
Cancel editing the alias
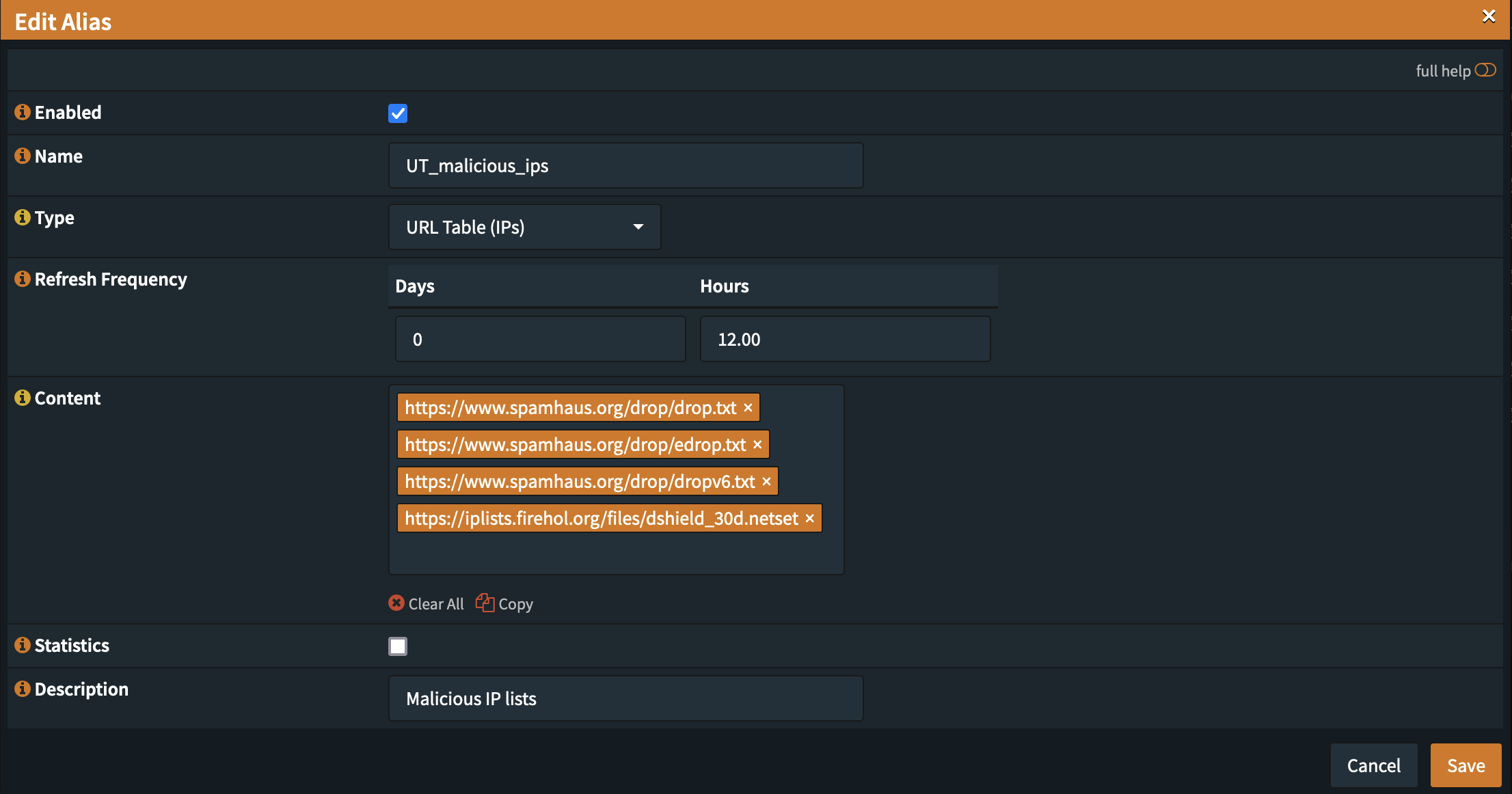pos(1373,765)
